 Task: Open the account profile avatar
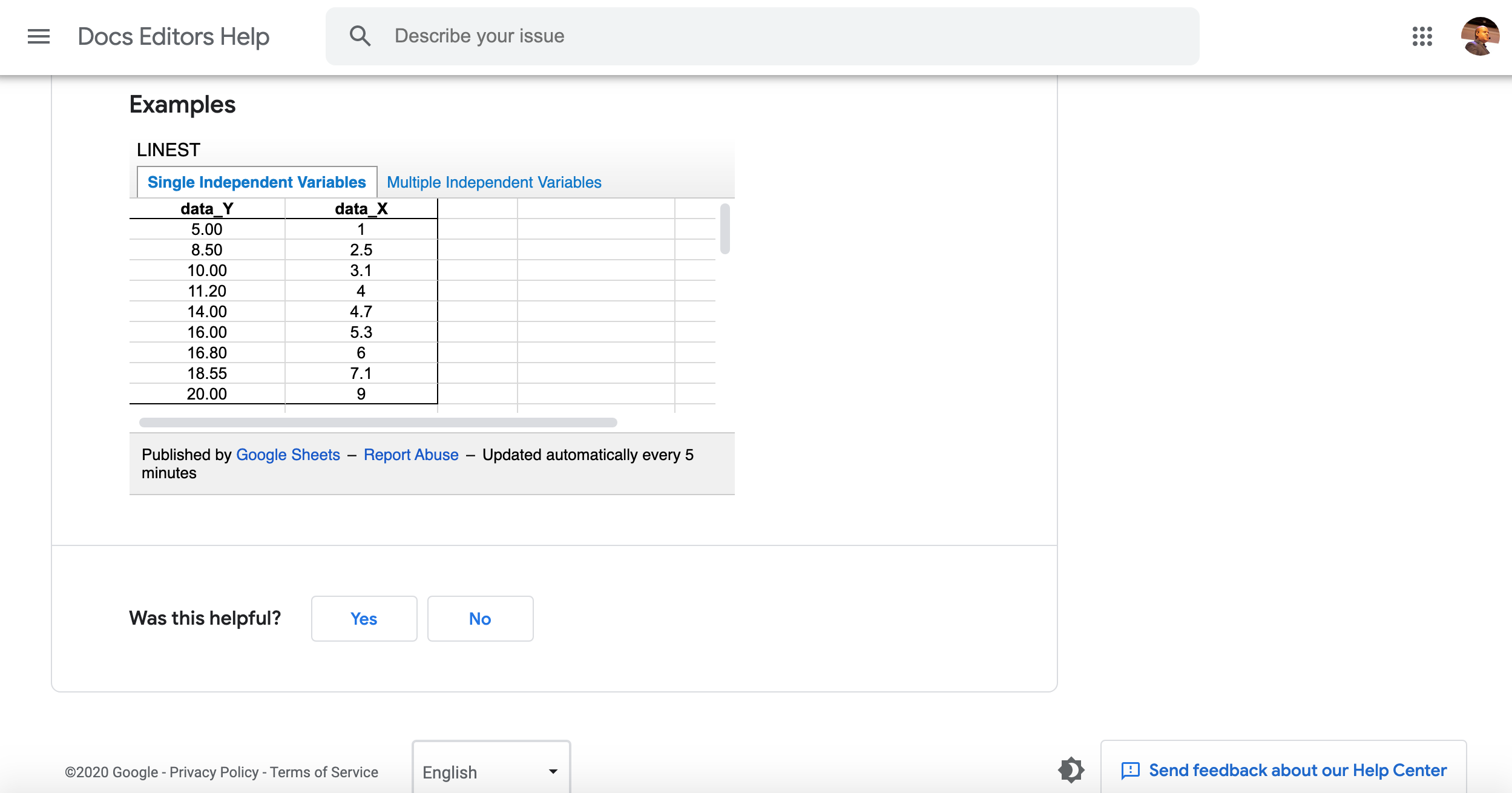point(1479,36)
